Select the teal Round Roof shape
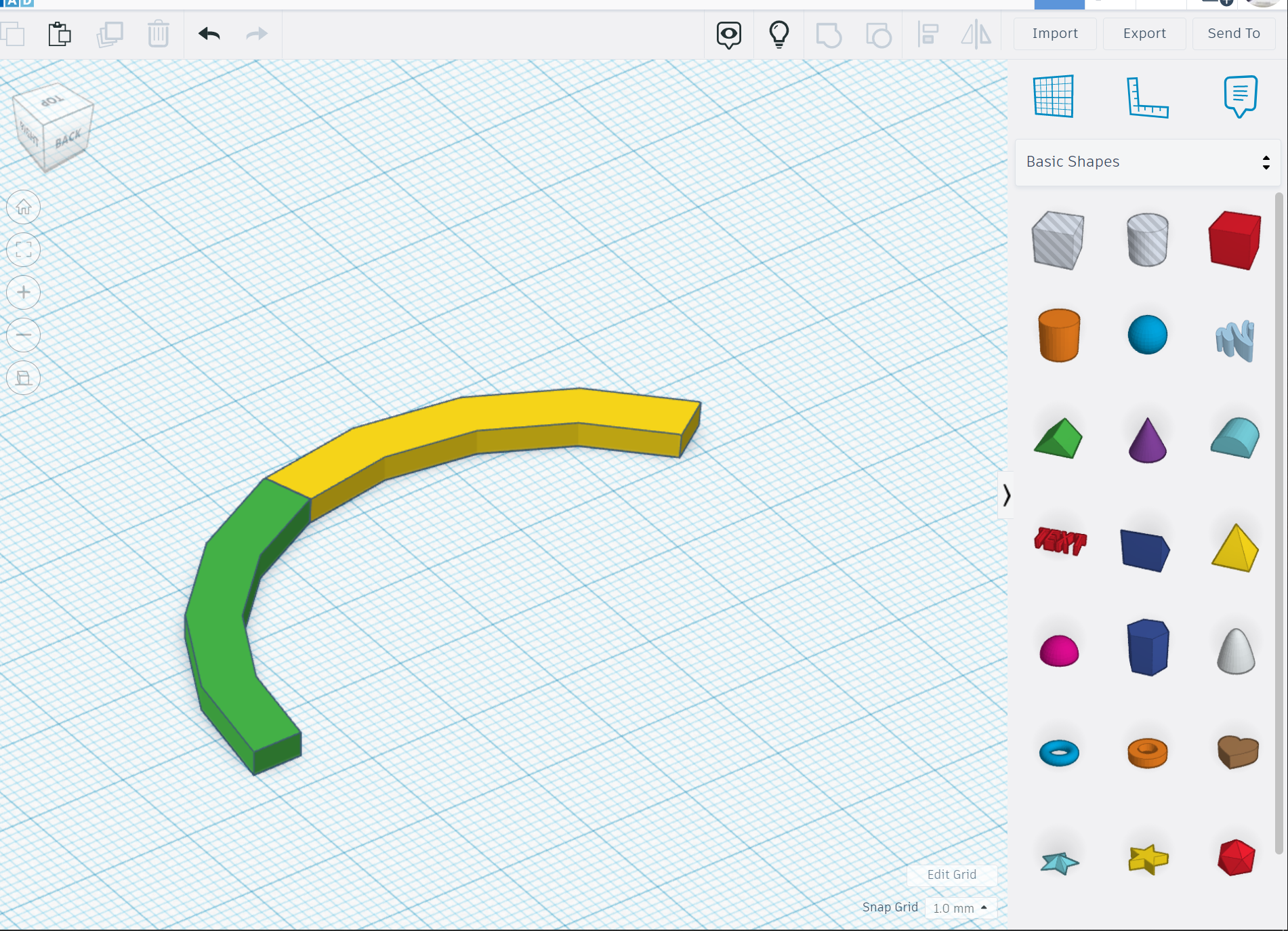 [x=1235, y=438]
